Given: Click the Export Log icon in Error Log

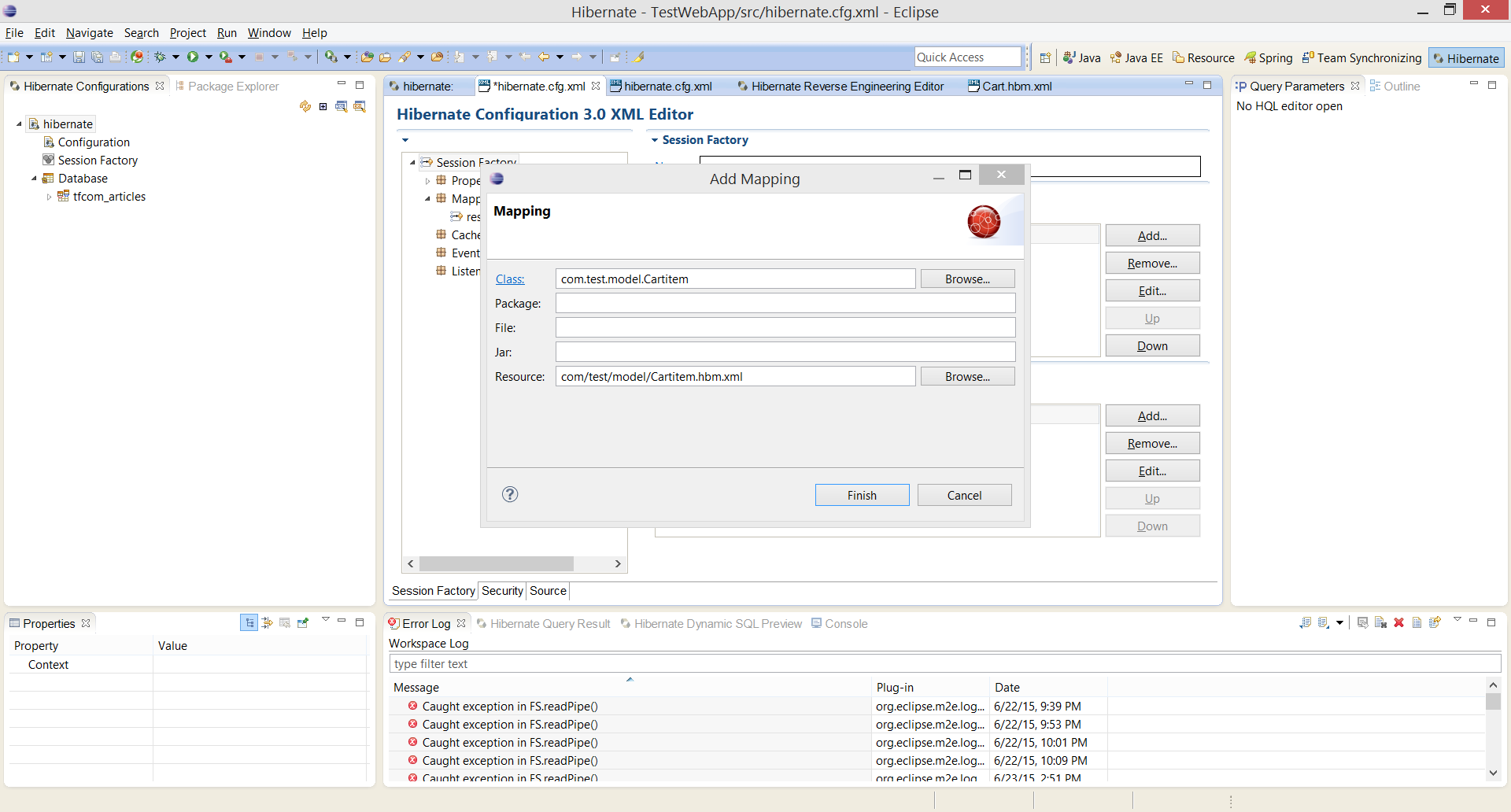Looking at the screenshot, I should pos(1305,622).
